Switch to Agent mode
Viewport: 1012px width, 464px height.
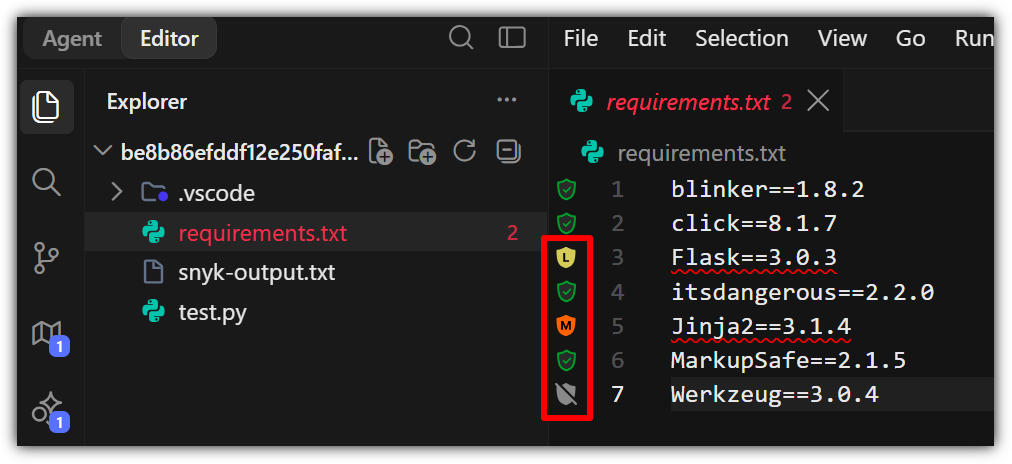(x=72, y=39)
